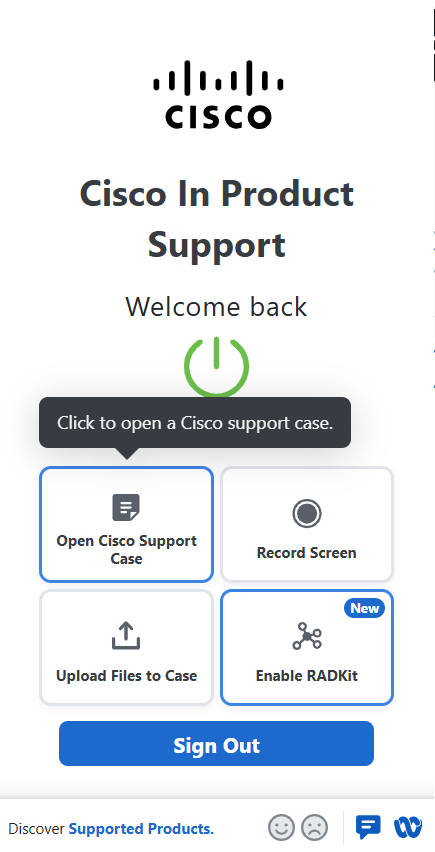Image resolution: width=435 pixels, height=852 pixels.
Task: Click the RADKit network node icon
Action: point(307,636)
